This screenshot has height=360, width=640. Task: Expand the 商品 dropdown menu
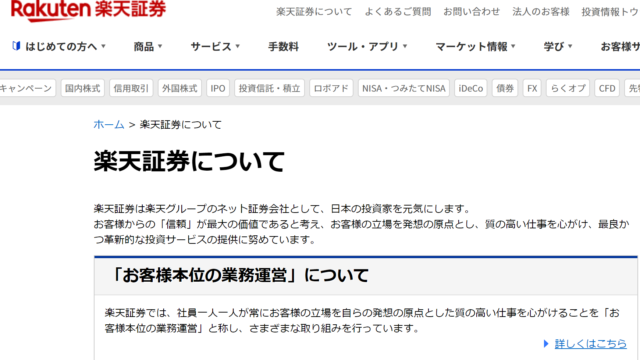point(148,47)
